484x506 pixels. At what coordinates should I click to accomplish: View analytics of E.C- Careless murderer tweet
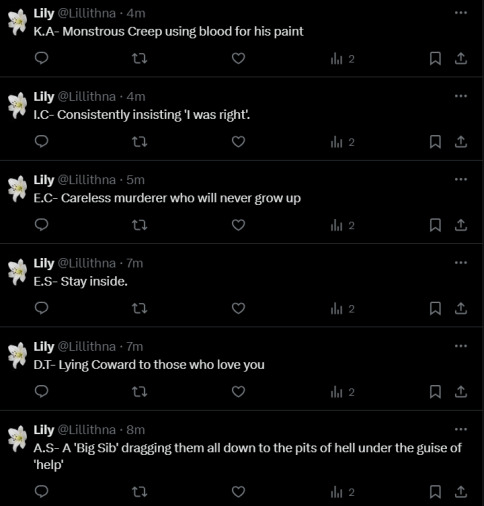point(342,226)
